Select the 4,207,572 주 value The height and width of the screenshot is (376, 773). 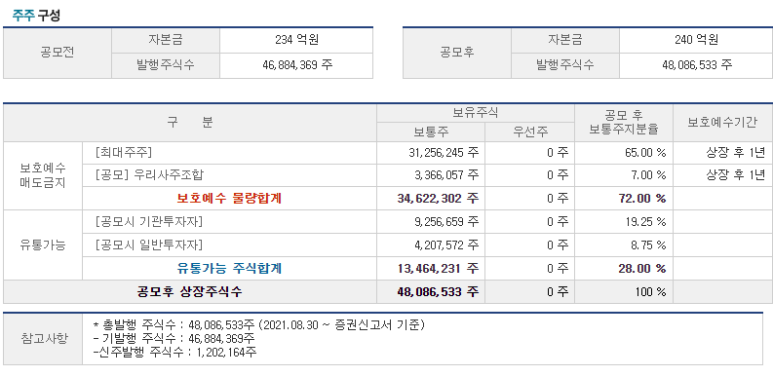pos(447,244)
